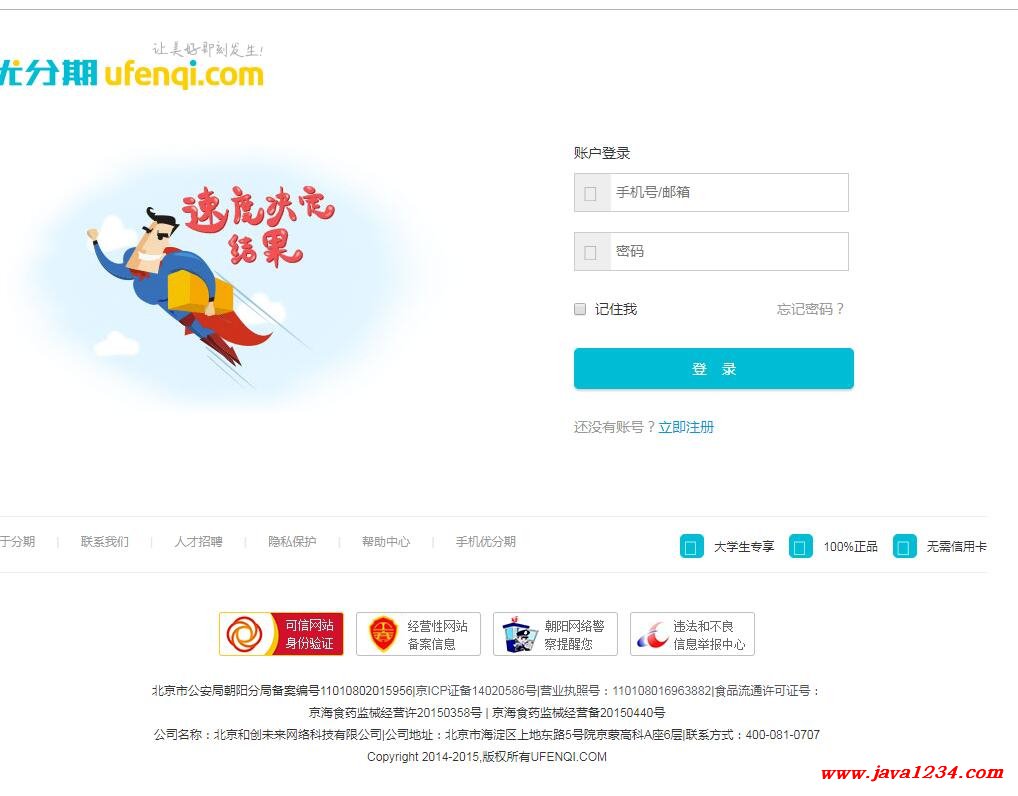Click the 登录 button
1018x796 pixels.
pyautogui.click(x=714, y=369)
